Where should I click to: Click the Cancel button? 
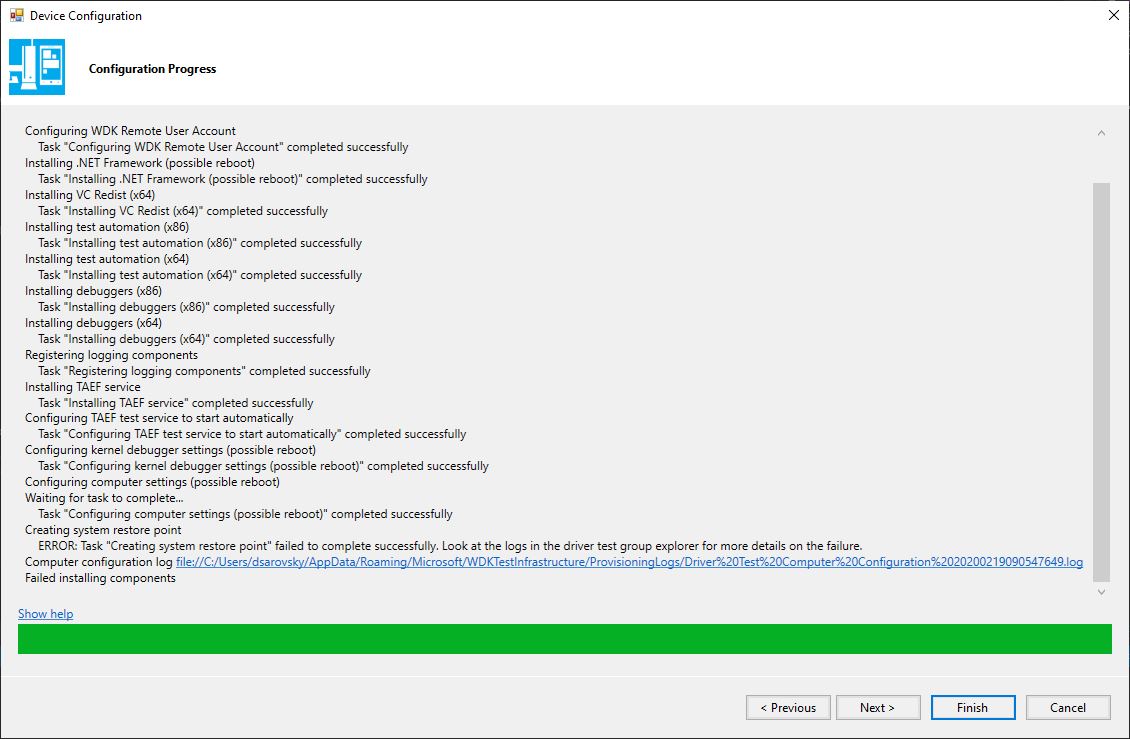1068,707
